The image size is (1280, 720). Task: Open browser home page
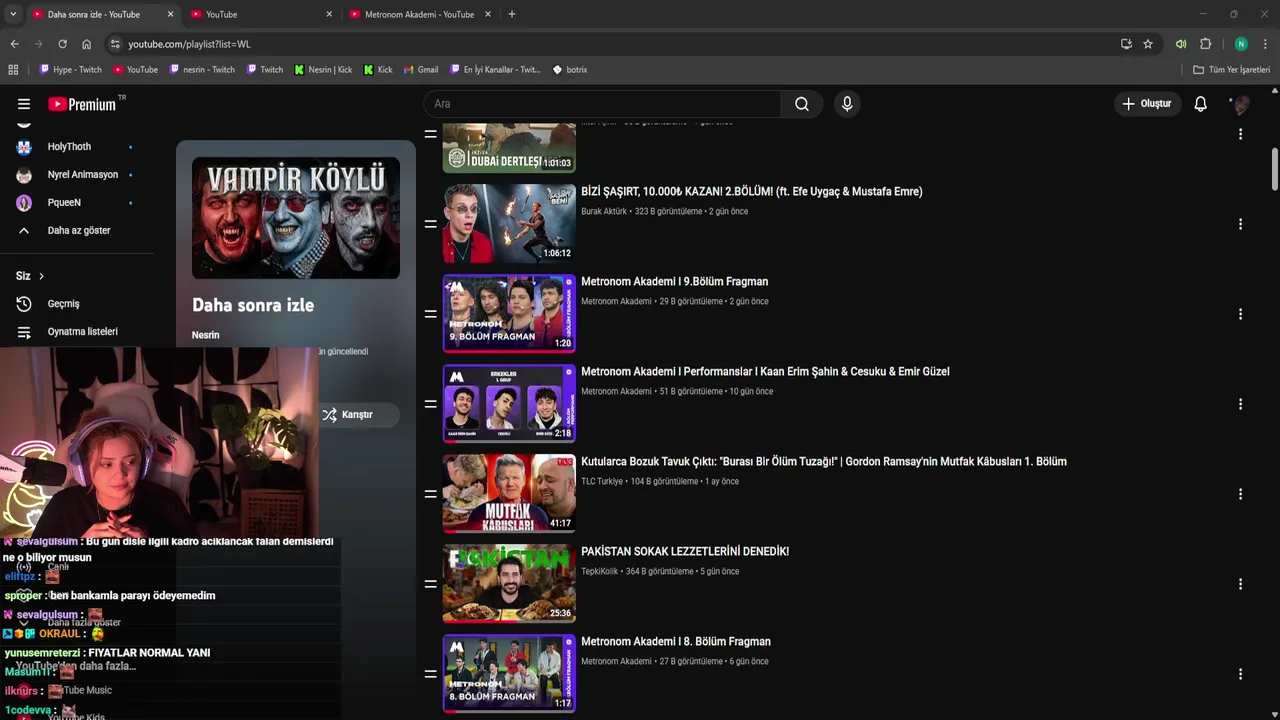pos(86,44)
